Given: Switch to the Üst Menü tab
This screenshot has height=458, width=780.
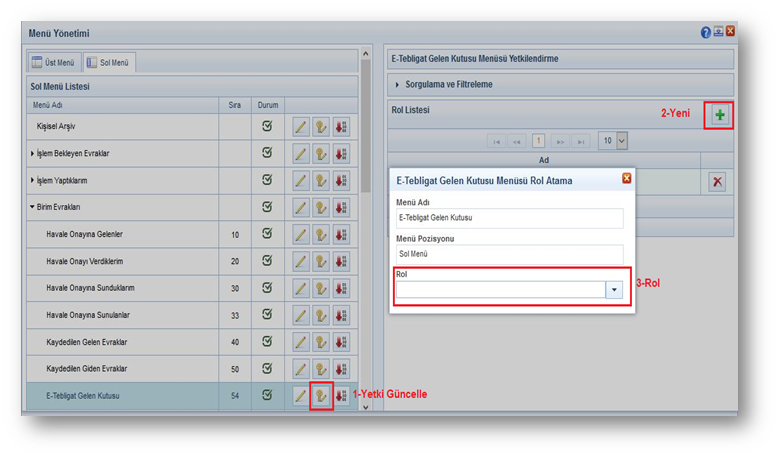Looking at the screenshot, I should click(53, 63).
